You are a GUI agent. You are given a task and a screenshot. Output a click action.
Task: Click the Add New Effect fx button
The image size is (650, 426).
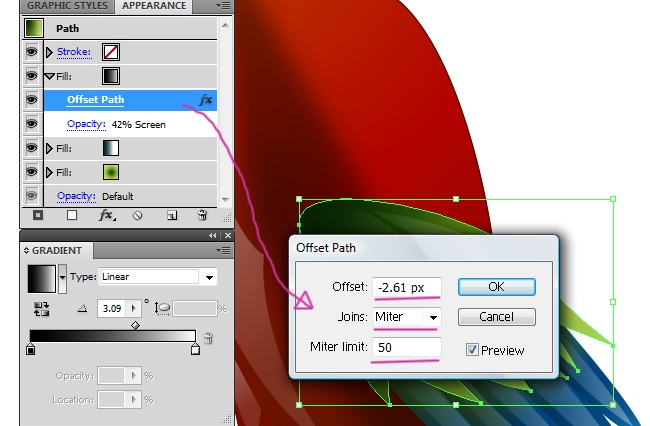tap(105, 215)
